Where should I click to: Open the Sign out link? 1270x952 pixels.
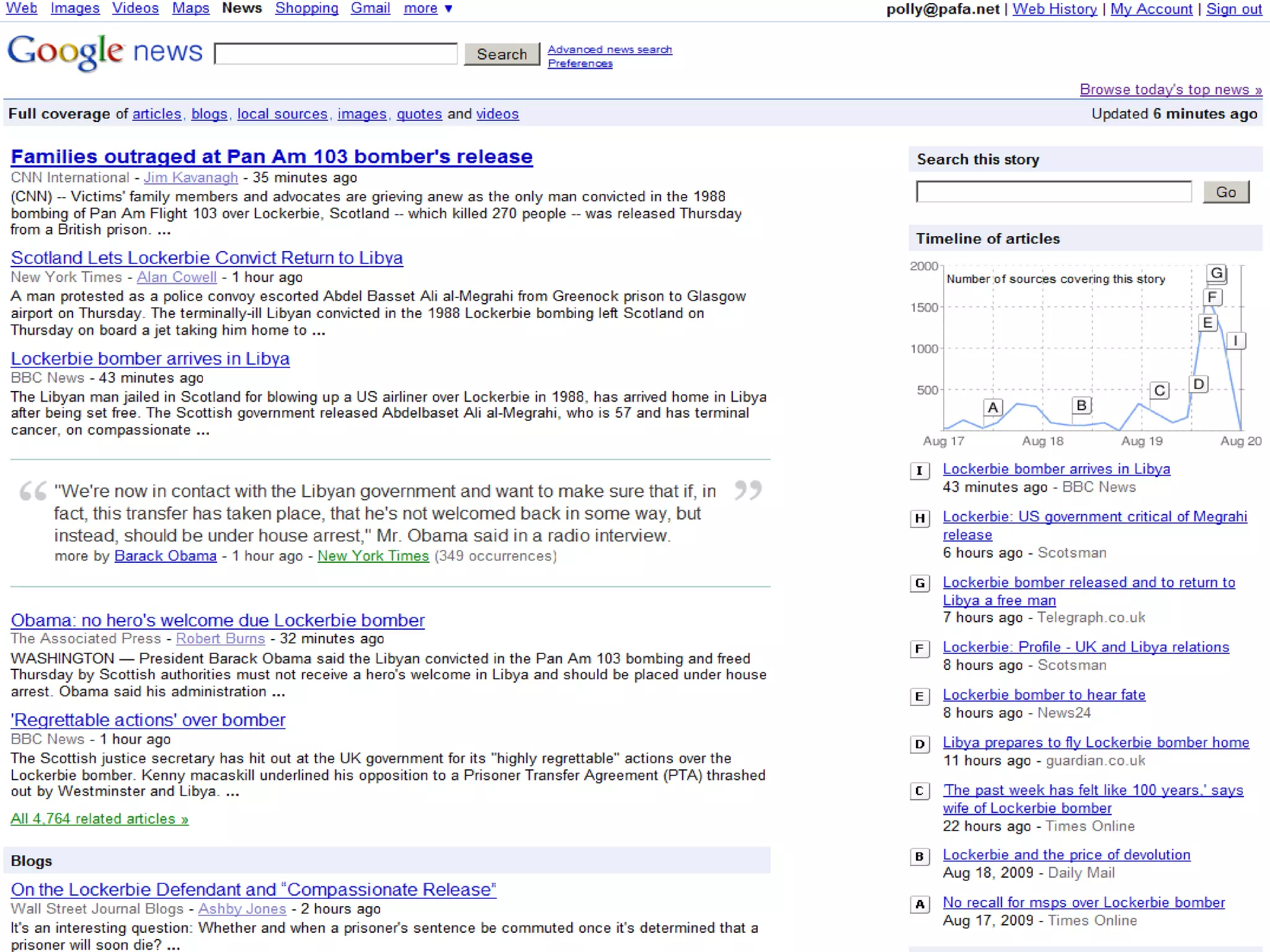[1233, 9]
